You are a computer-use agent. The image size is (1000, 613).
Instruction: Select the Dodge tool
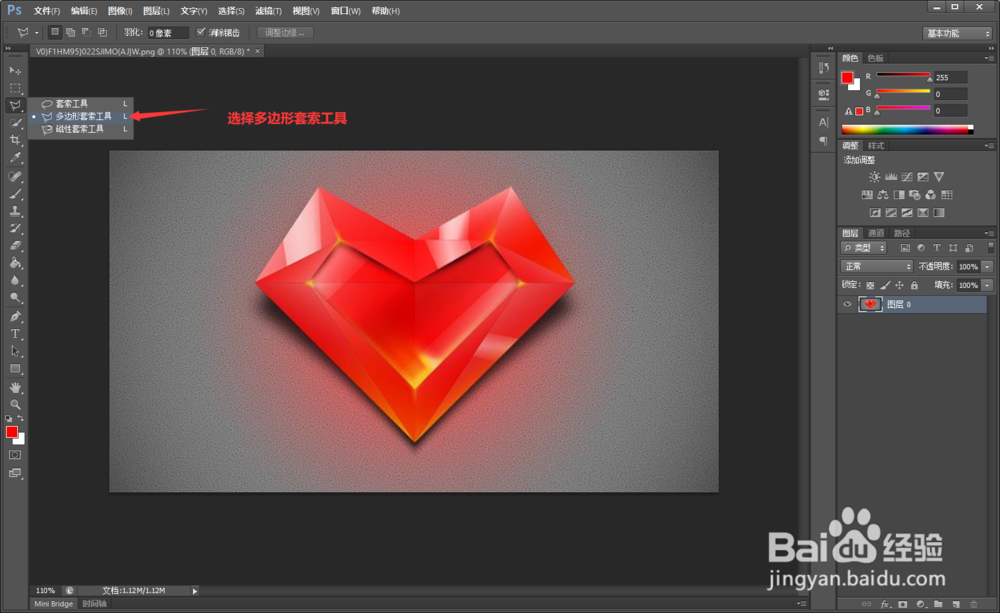tap(15, 297)
